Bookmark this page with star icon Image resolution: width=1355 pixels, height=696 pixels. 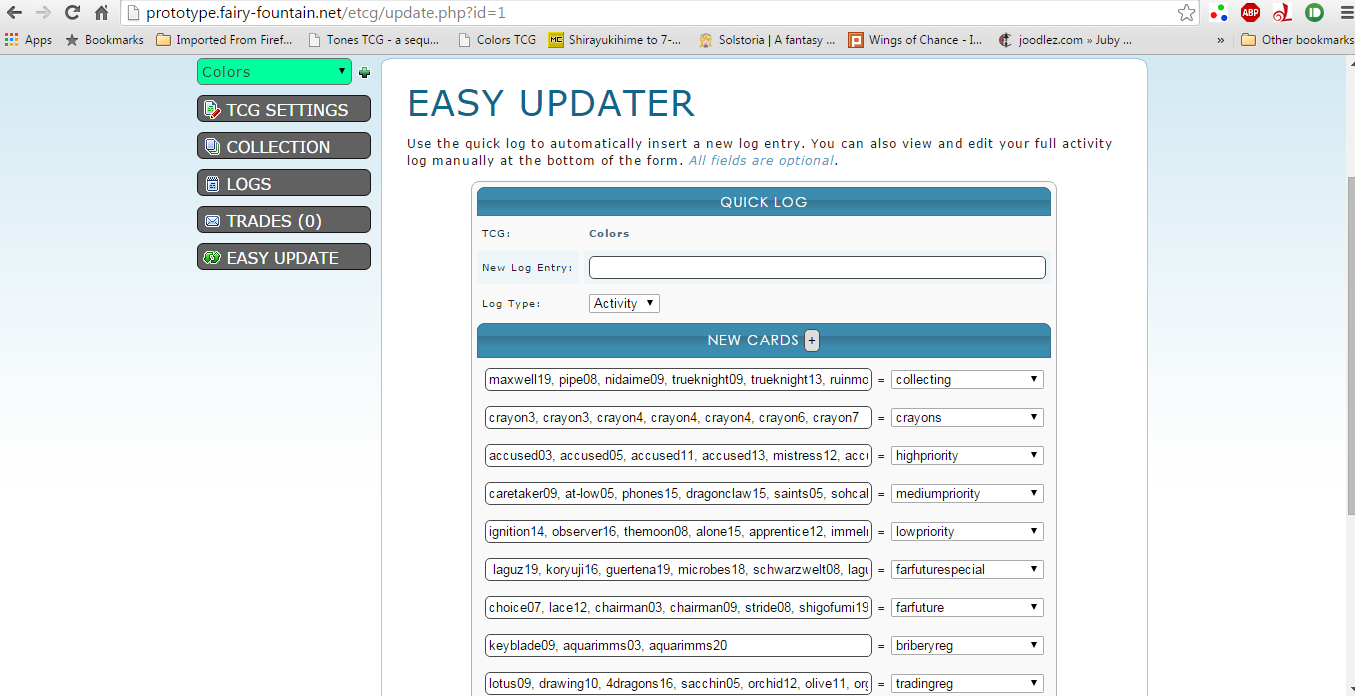pos(1186,13)
